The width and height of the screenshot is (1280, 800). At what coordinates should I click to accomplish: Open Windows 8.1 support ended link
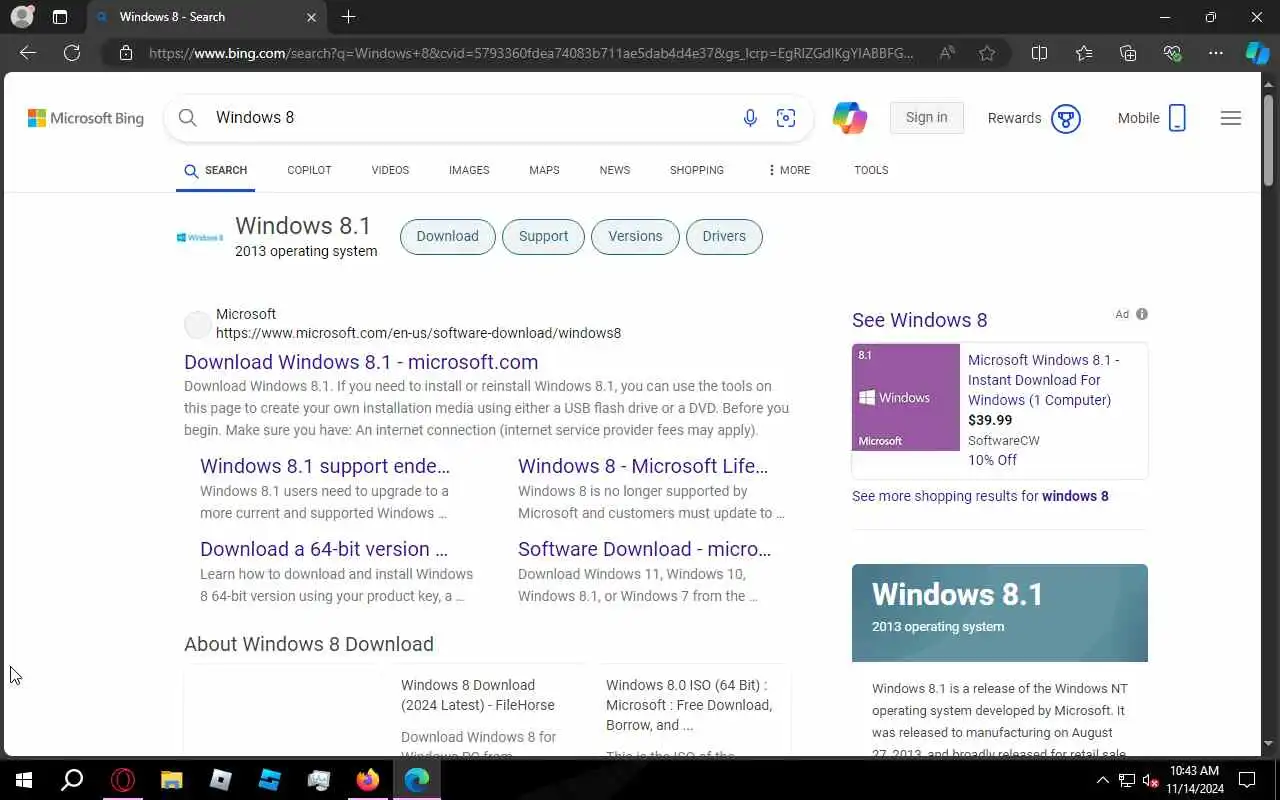click(325, 466)
